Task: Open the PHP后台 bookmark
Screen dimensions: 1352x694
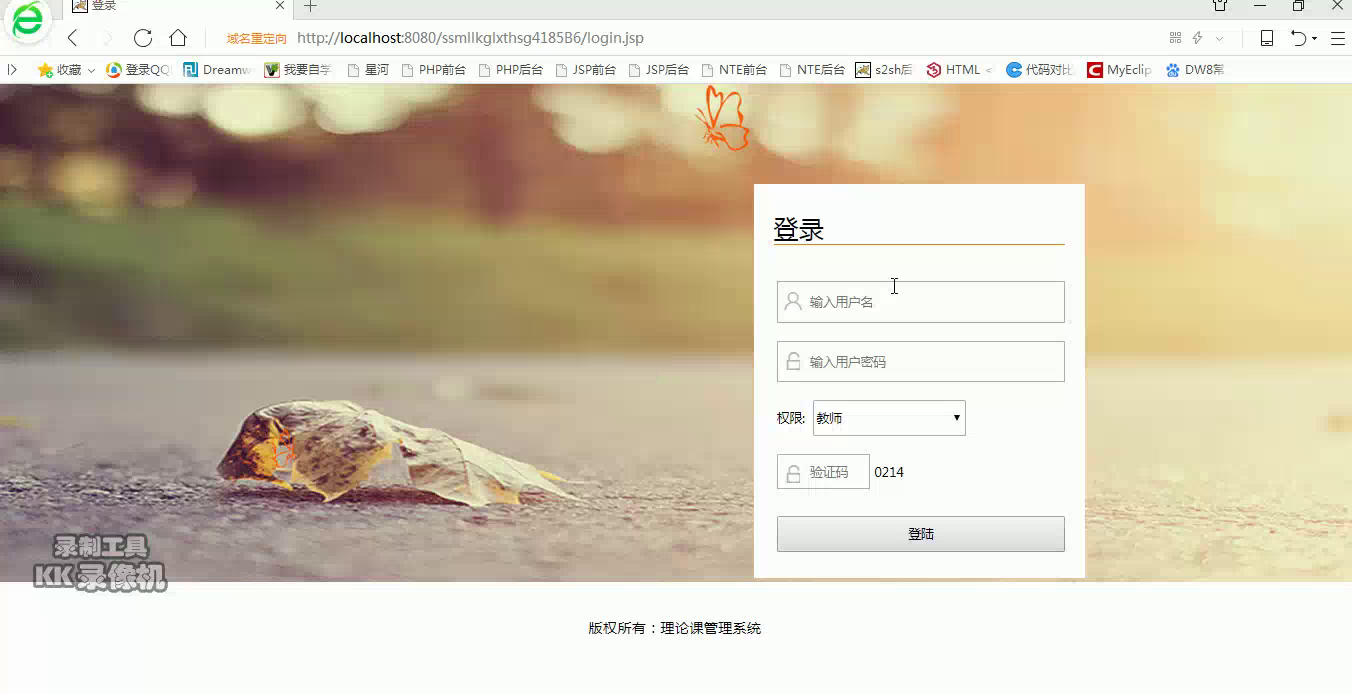Action: pyautogui.click(x=511, y=70)
